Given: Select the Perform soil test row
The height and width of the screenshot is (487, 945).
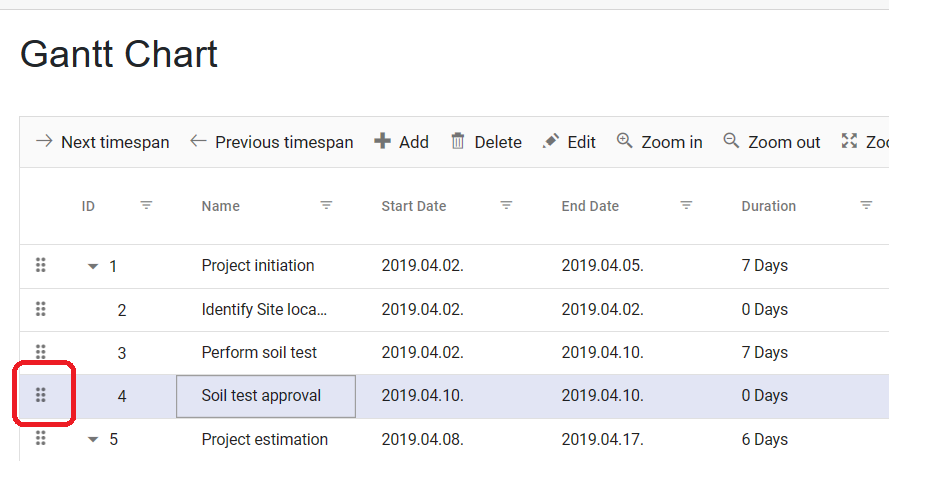Looking at the screenshot, I should coord(259,352).
